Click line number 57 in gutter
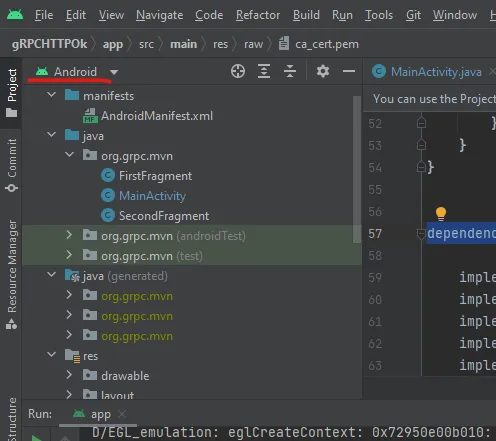496x441 pixels. click(x=375, y=234)
